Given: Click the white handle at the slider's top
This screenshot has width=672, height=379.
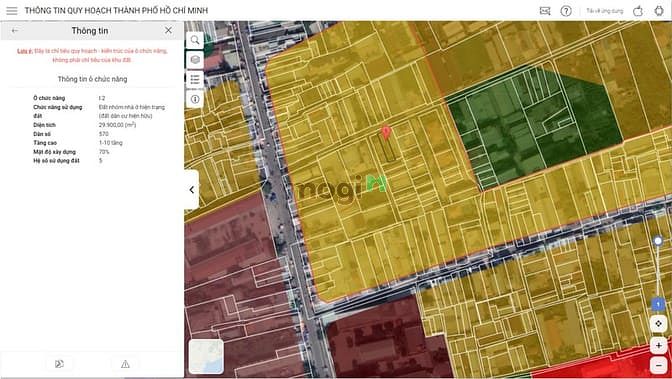Looking at the screenshot, I should click(658, 241).
